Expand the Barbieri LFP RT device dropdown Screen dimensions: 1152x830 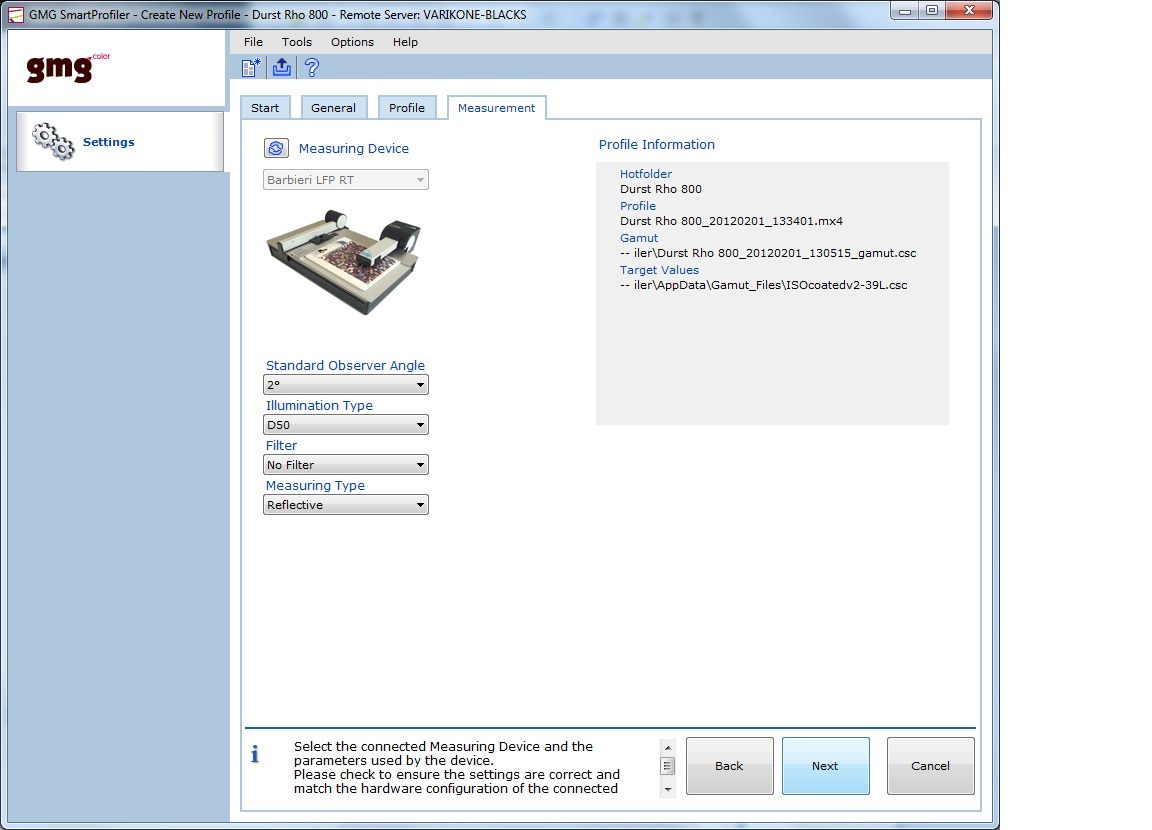(x=345, y=180)
